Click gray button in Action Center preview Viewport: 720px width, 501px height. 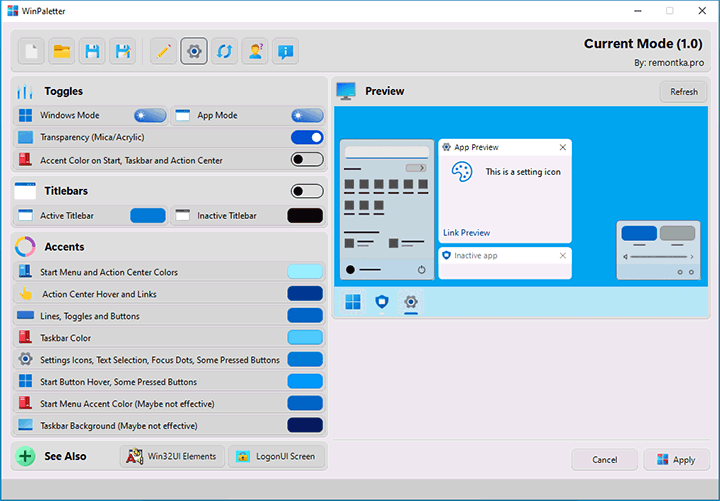pos(677,233)
